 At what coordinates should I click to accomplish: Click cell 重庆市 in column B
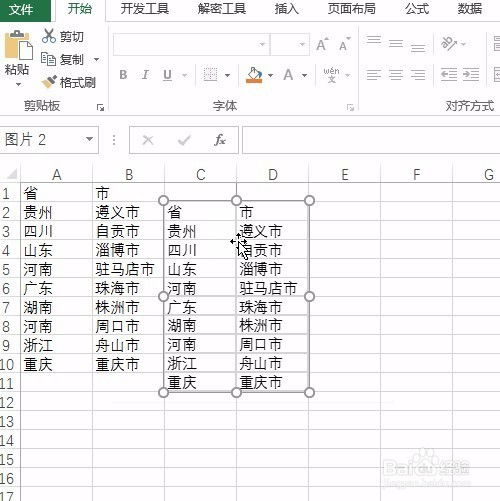click(128, 364)
